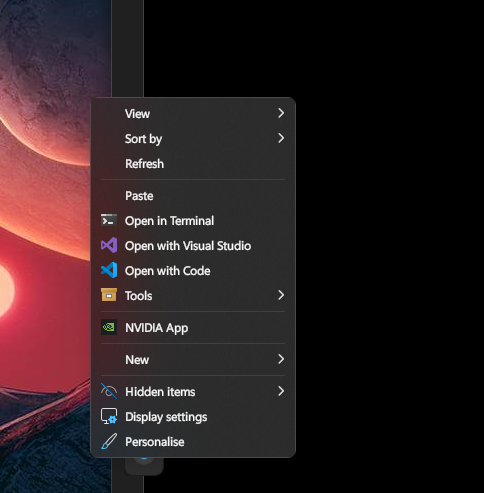Click the blue VS Code icon

[x=109, y=270]
